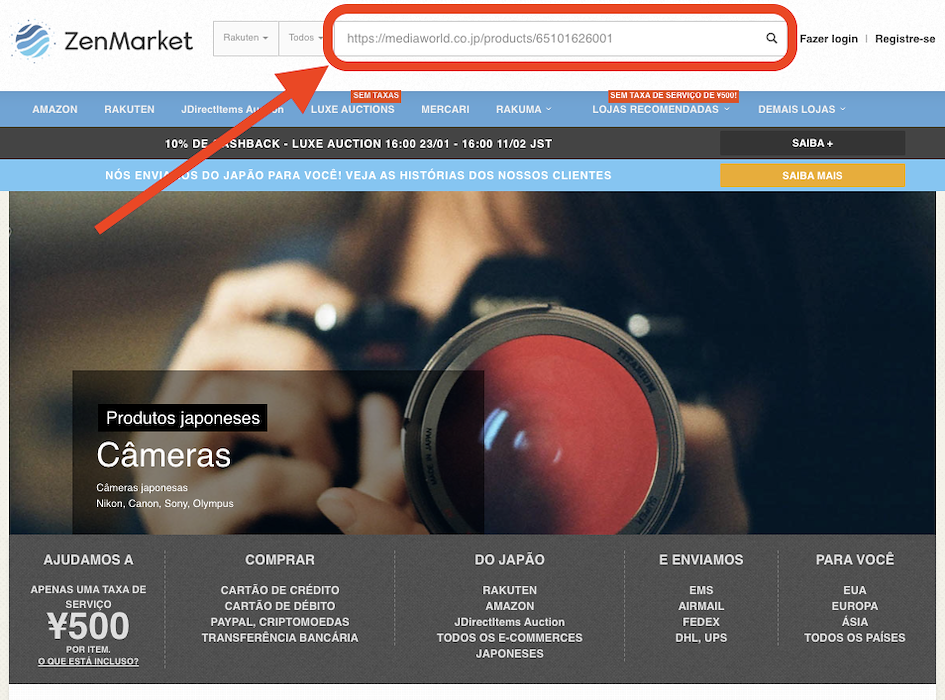Image resolution: width=945 pixels, height=700 pixels.
Task: Select LUXE AUCTIONS in the navigation bar
Action: pyautogui.click(x=353, y=109)
